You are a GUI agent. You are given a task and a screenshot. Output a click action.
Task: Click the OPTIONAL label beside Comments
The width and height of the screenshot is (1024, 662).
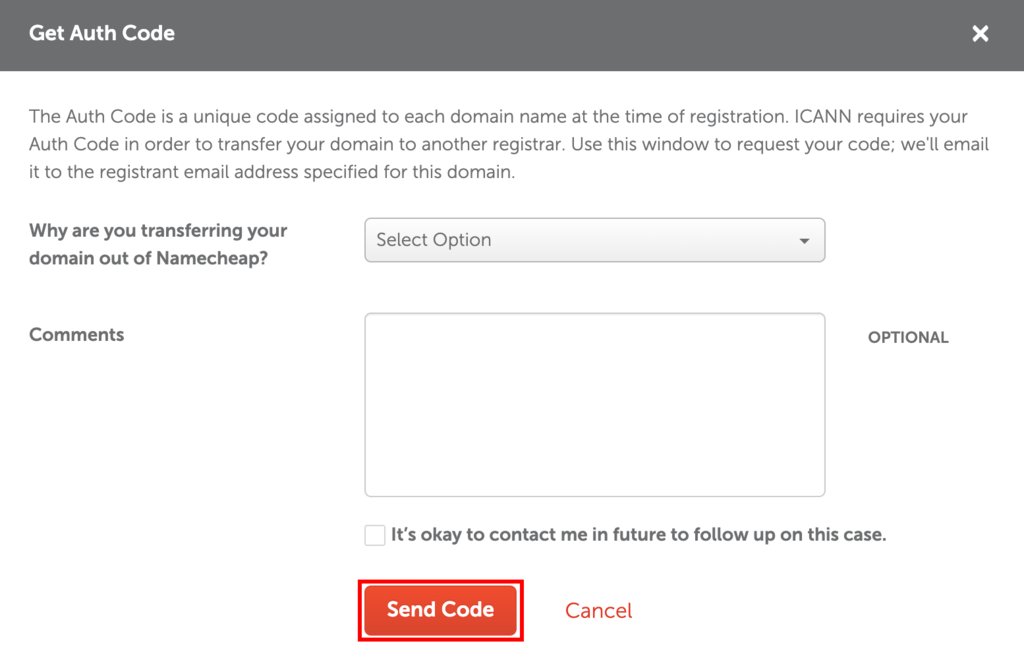click(x=908, y=337)
